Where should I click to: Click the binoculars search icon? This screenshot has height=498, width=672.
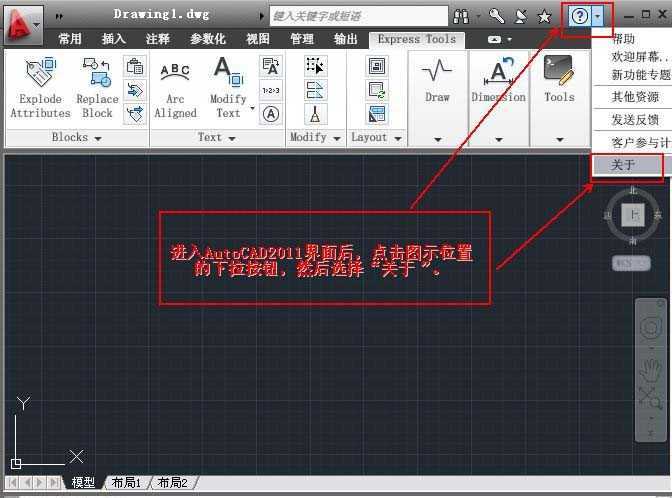click(461, 16)
